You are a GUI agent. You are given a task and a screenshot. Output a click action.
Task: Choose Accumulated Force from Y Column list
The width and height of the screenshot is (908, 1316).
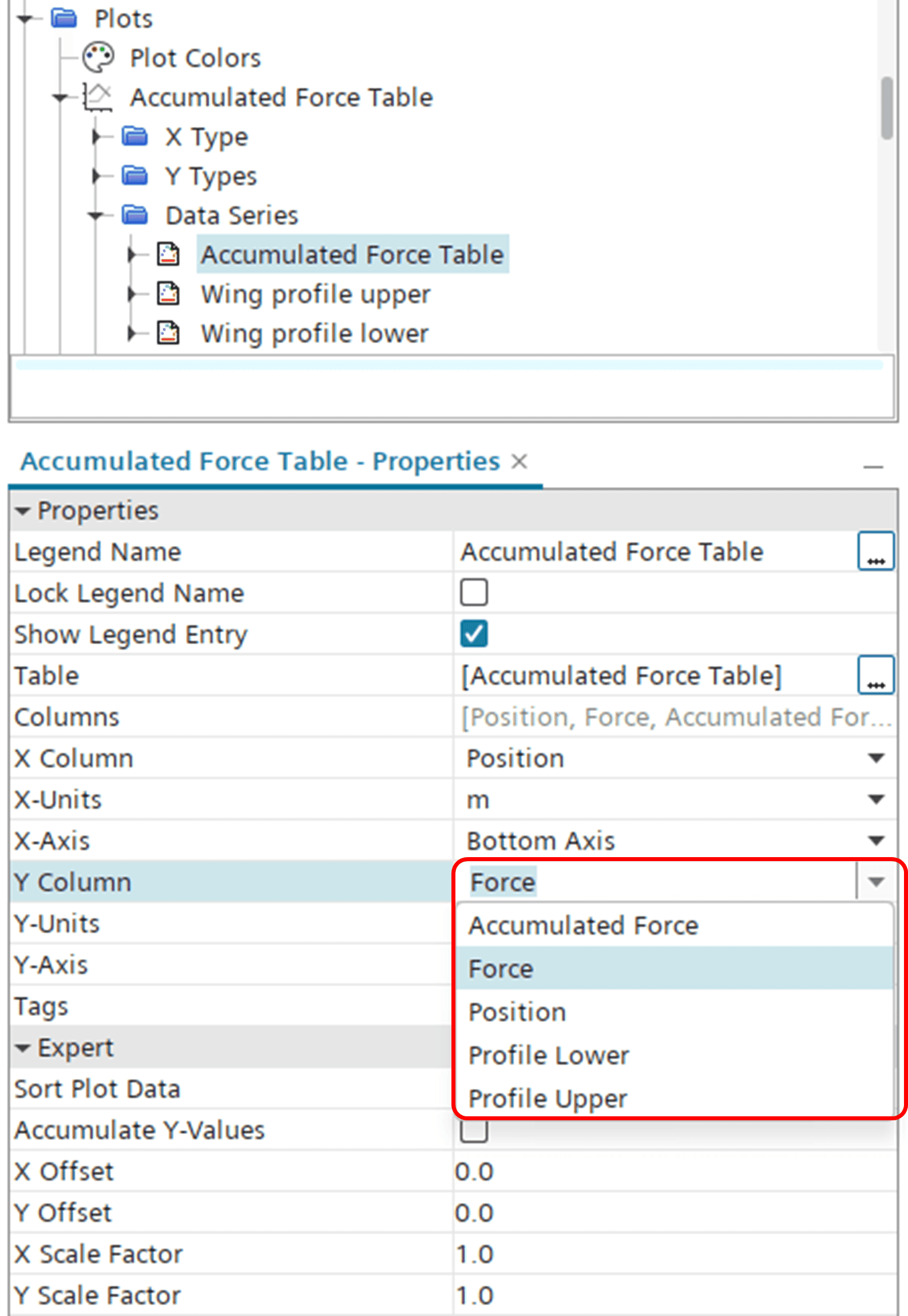pyautogui.click(x=675, y=925)
